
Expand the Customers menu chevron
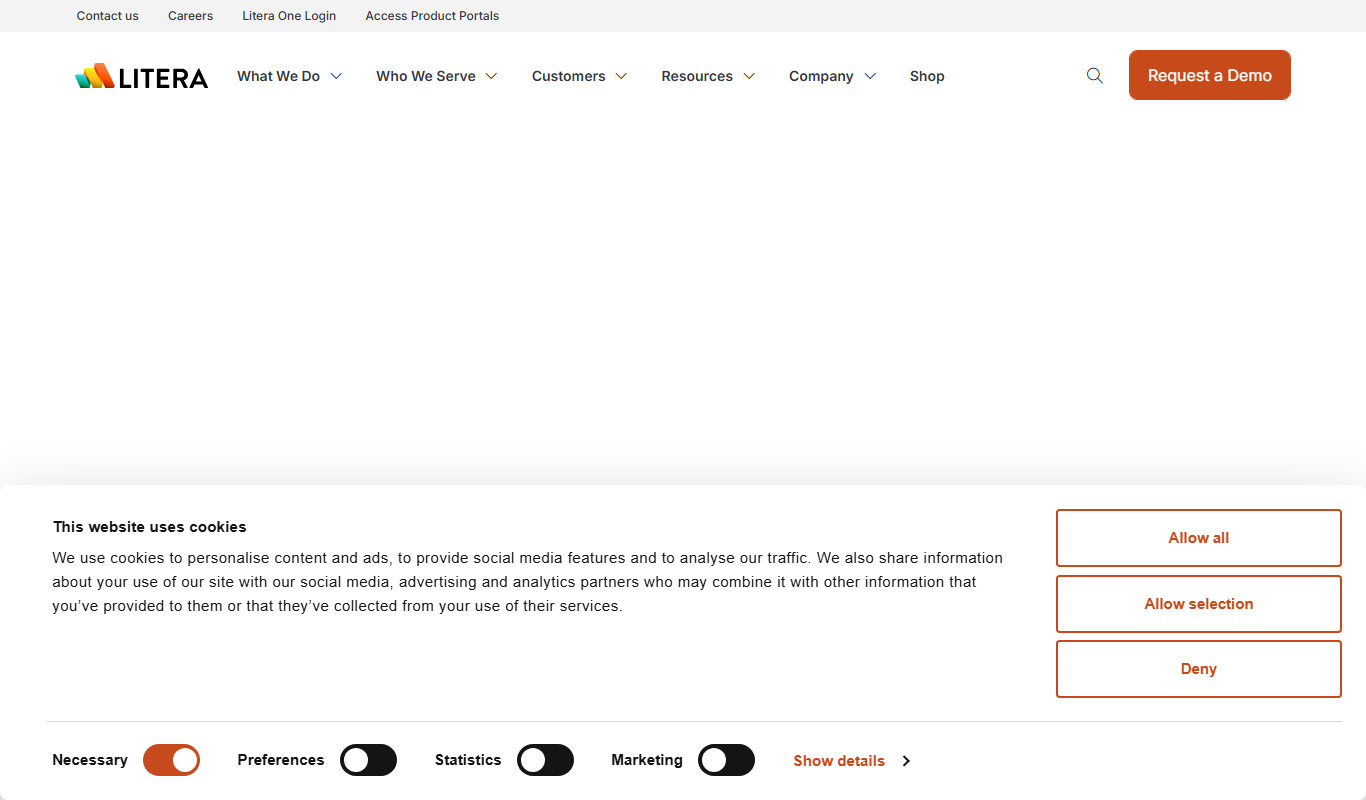pyautogui.click(x=621, y=76)
